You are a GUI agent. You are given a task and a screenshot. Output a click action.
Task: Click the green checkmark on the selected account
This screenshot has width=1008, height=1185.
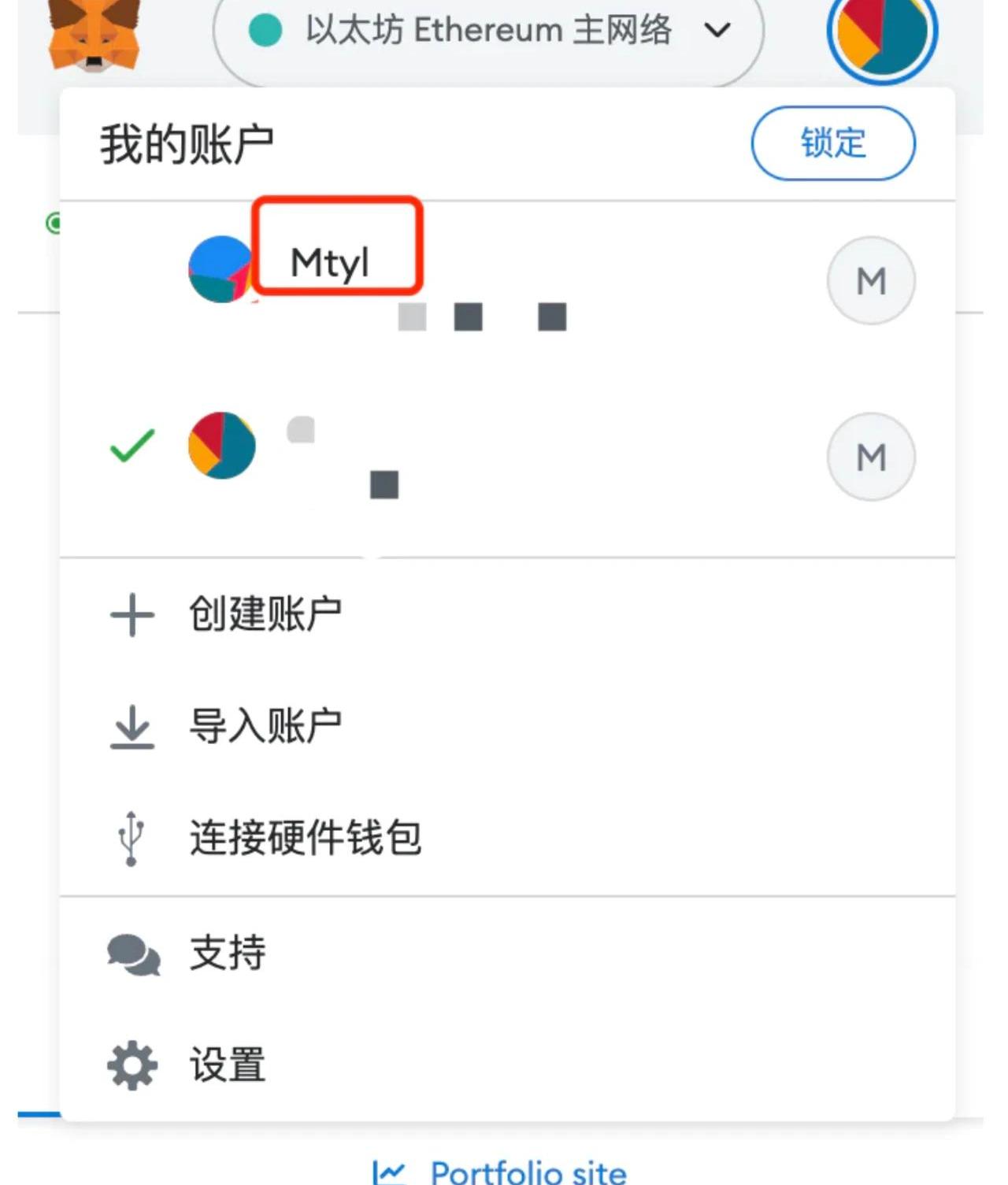(x=132, y=446)
